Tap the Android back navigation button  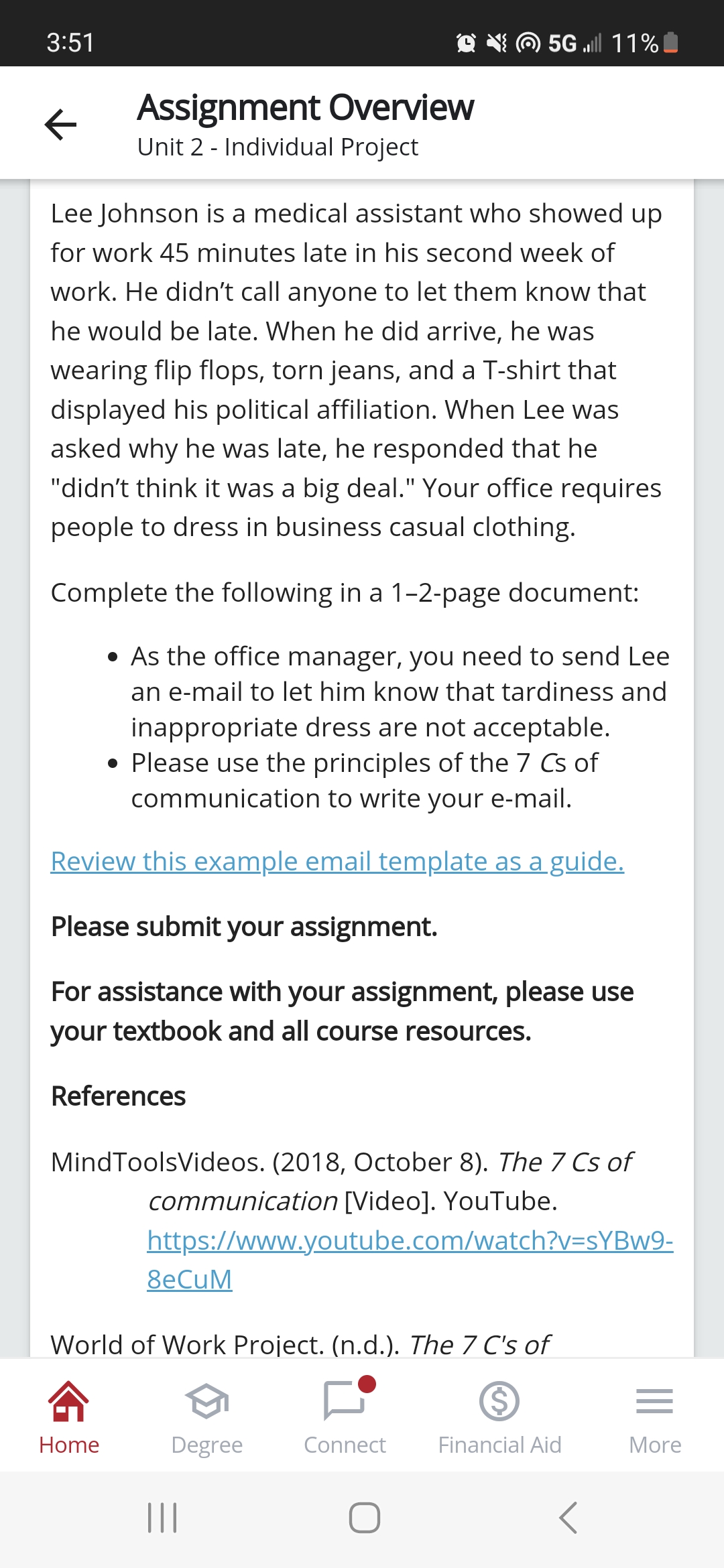click(565, 1520)
